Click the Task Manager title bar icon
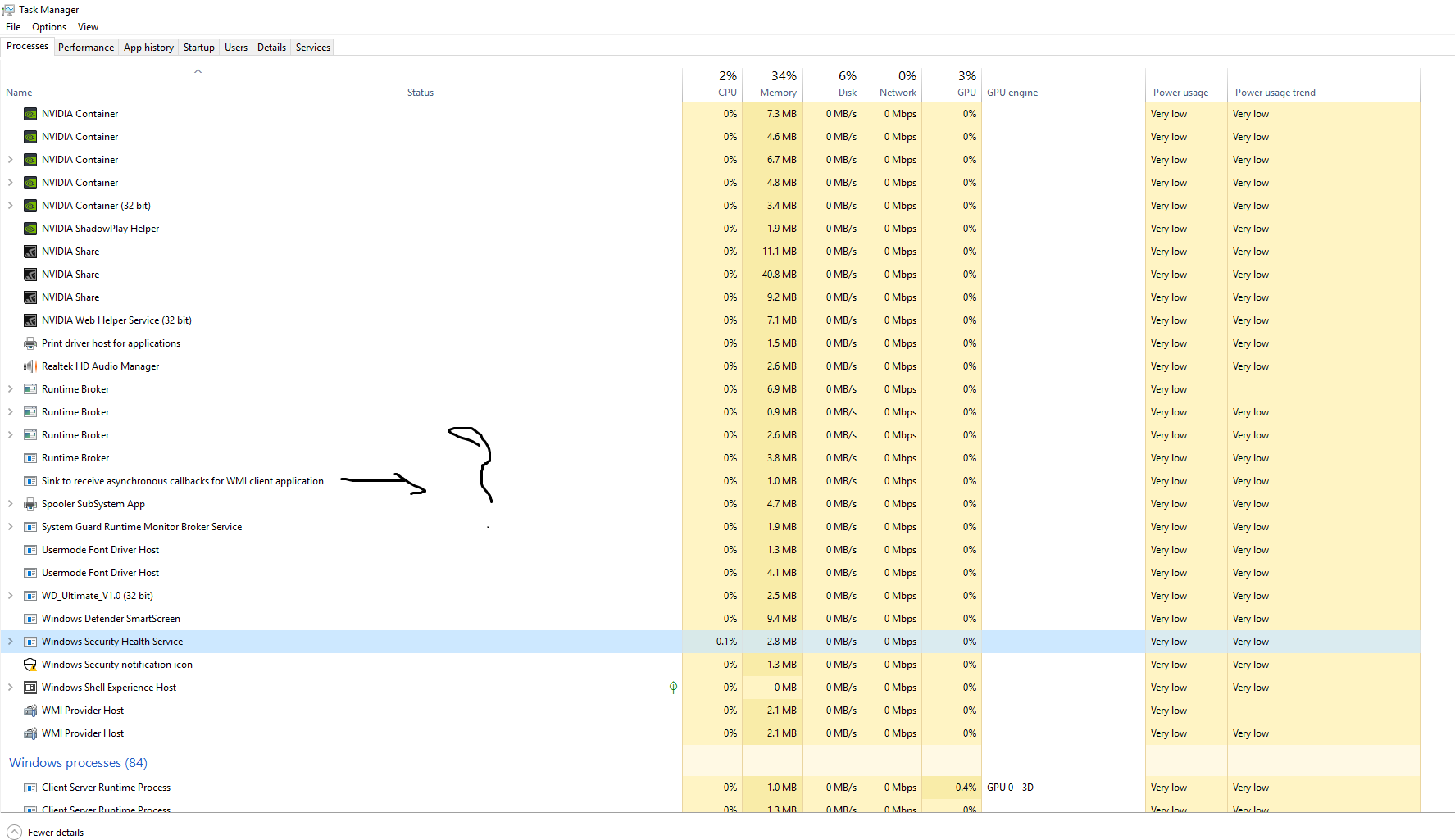Image resolution: width=1455 pixels, height=840 pixels. [8, 10]
